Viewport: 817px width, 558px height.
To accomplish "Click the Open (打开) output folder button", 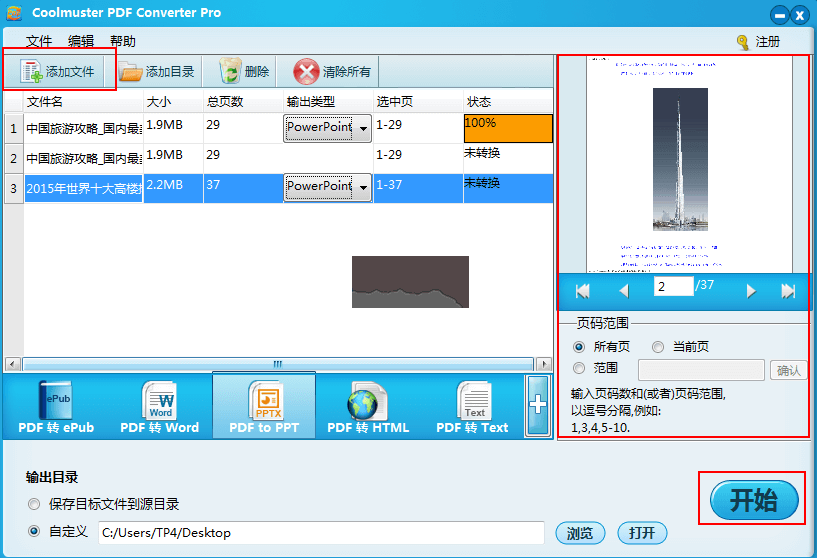I will 642,533.
